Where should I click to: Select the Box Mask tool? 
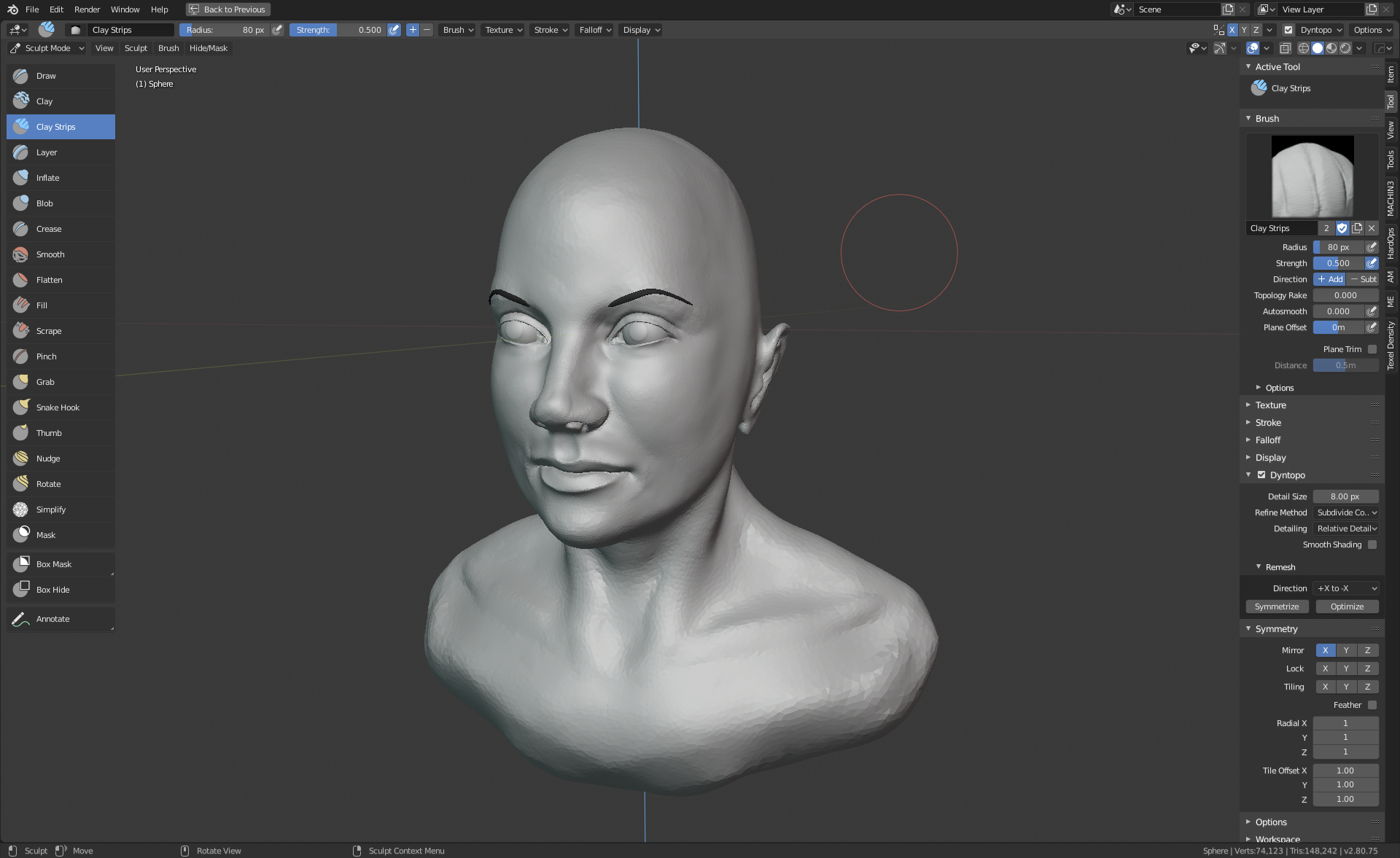pyautogui.click(x=54, y=564)
